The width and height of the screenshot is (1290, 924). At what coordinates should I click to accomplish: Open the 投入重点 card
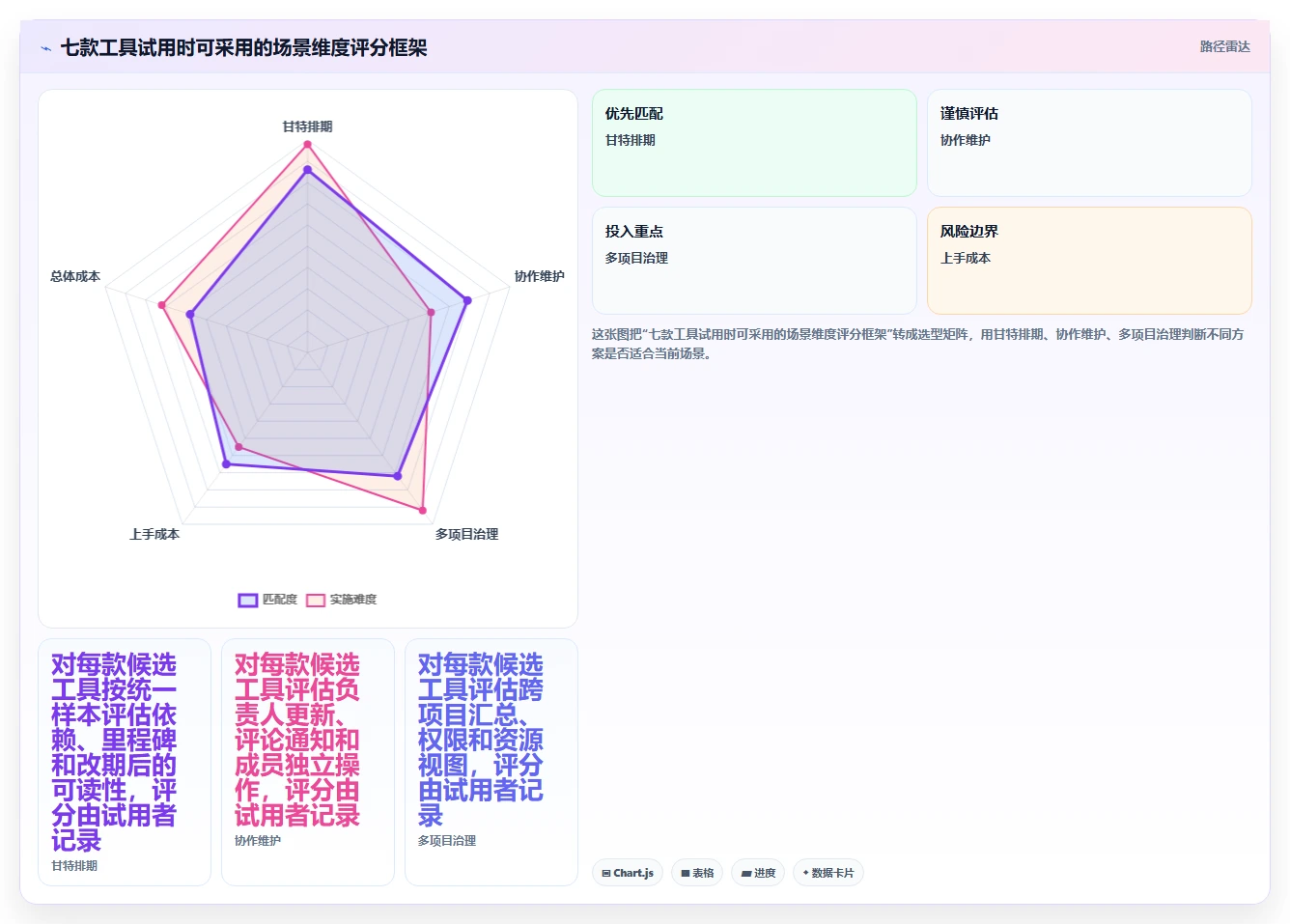click(754, 261)
